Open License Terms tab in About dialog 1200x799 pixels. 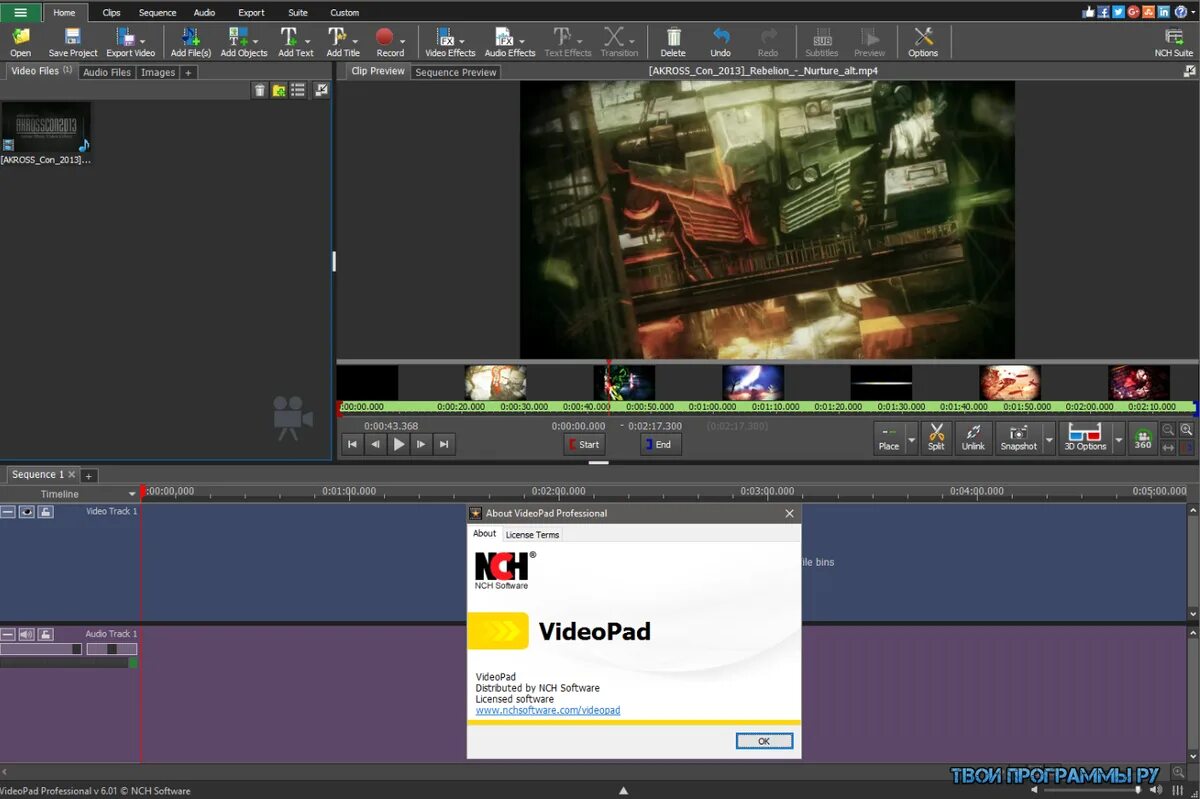click(532, 535)
